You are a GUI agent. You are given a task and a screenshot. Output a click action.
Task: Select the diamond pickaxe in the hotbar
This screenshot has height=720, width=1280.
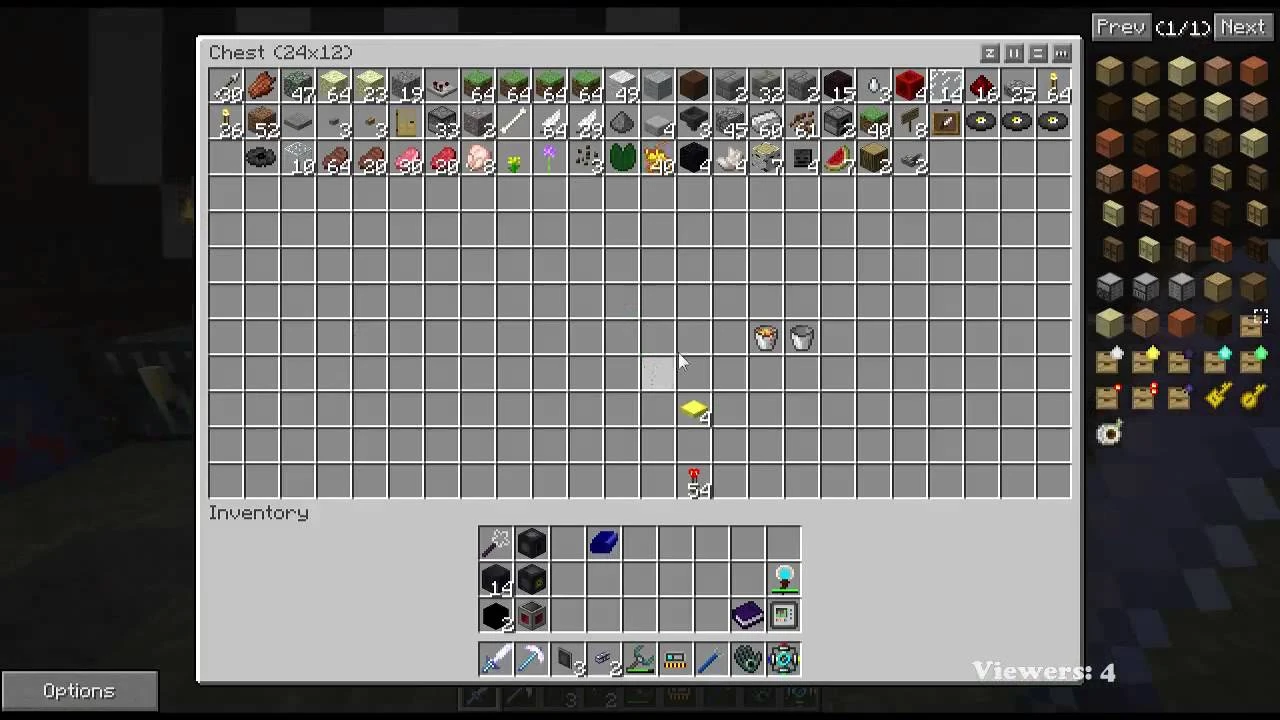(x=532, y=659)
